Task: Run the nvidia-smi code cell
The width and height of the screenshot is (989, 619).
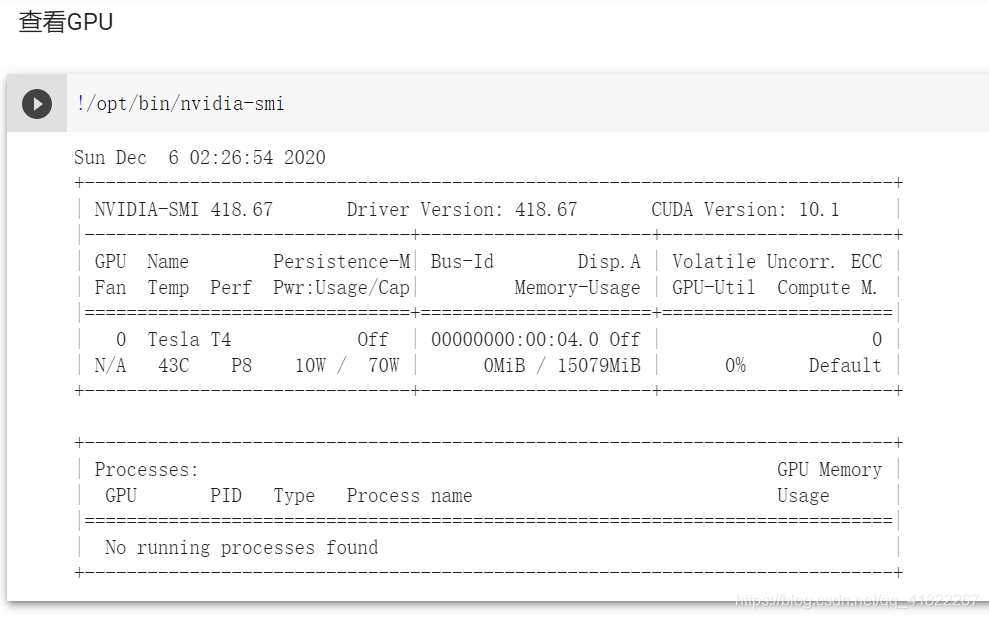Action: point(37,104)
